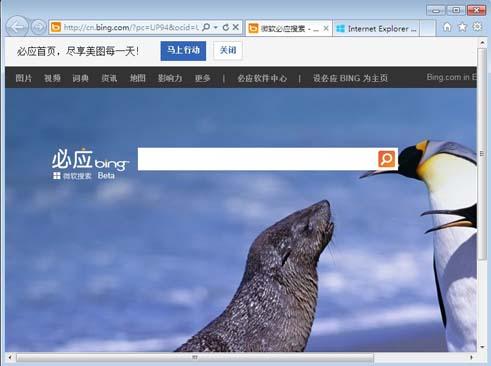The image size is (491, 366).
Task: Click the vertical scrollbar thumb
Action: (482, 153)
